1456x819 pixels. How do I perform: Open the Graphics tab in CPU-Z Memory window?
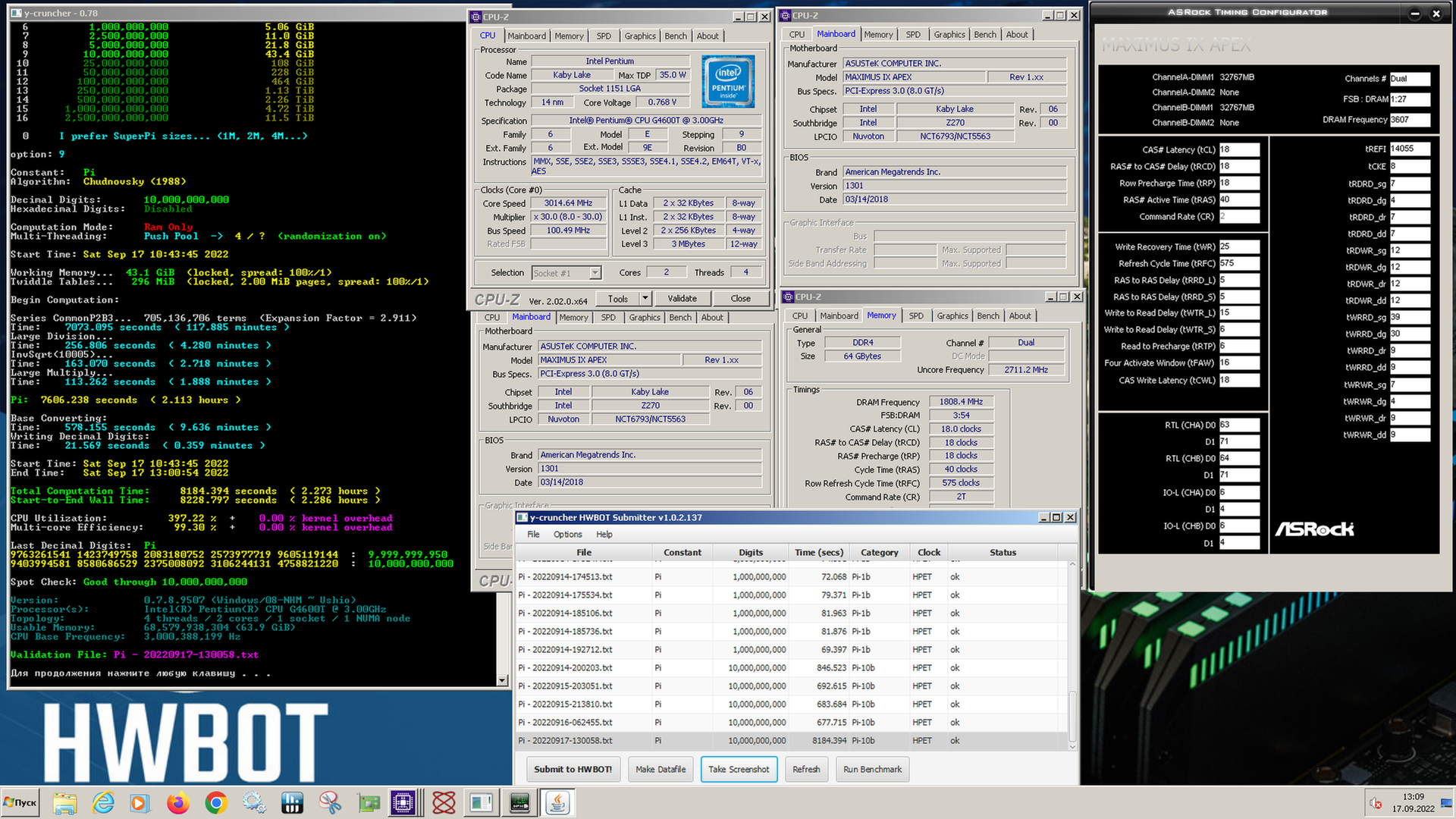pos(952,315)
